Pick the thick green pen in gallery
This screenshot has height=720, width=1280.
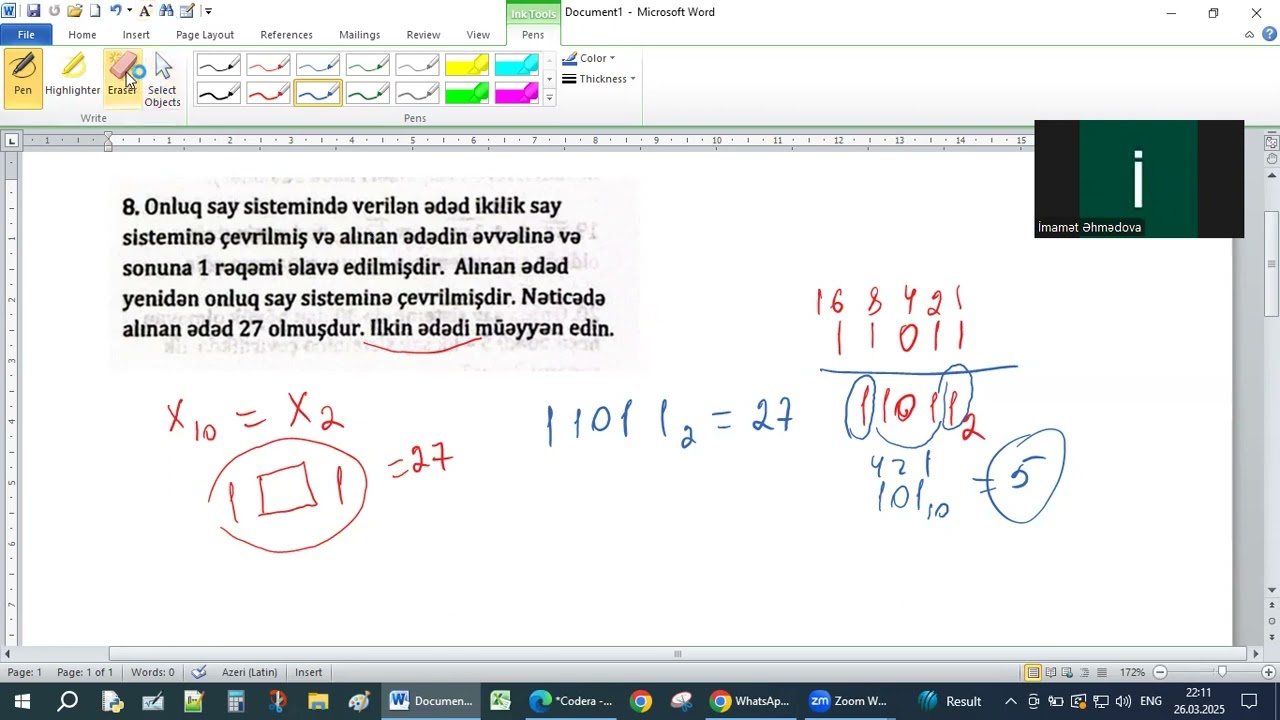tap(368, 93)
